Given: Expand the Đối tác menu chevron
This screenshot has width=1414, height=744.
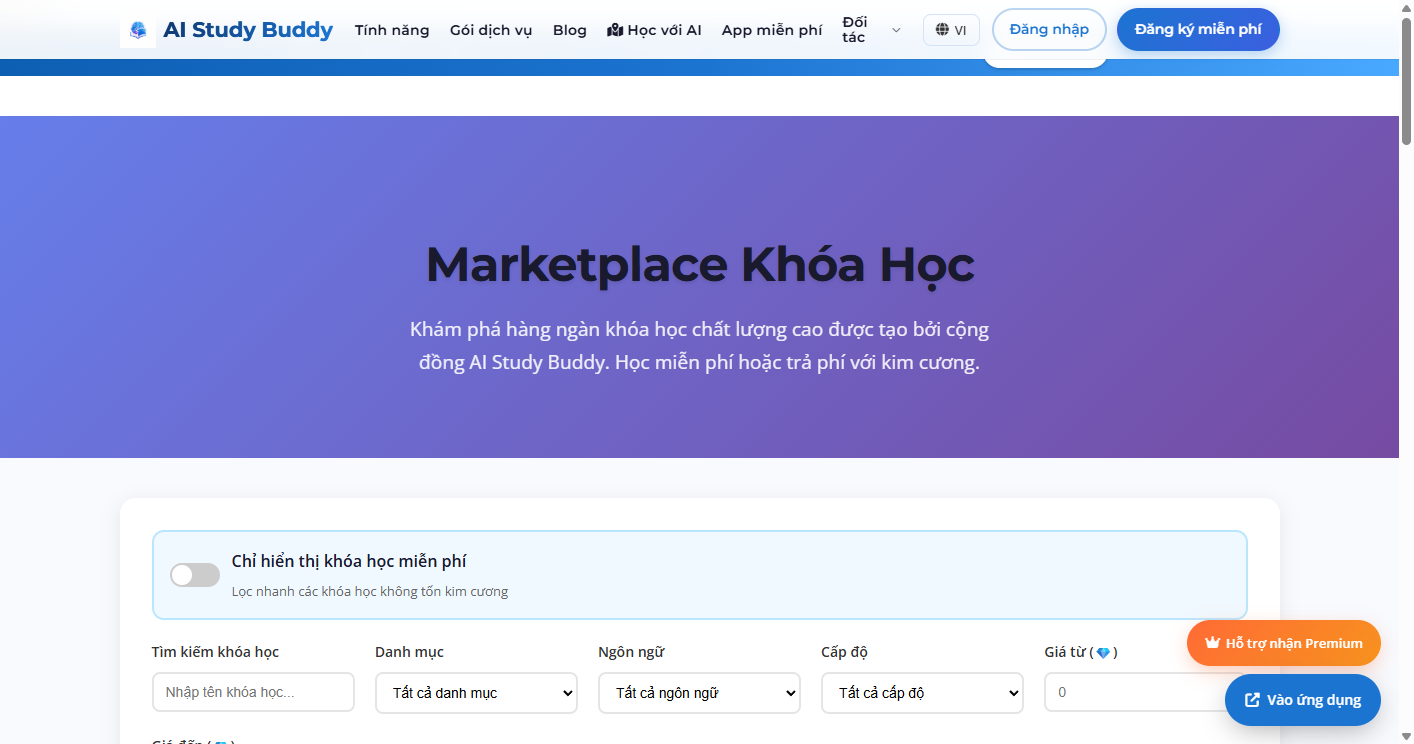Looking at the screenshot, I should coord(896,30).
